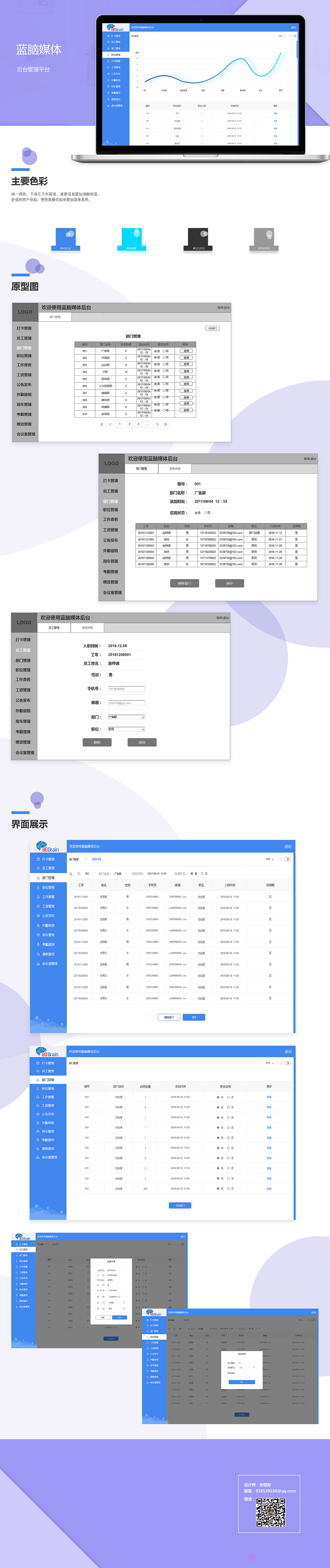330x1568 pixels.
Task: Click the QR code in the footer
Action: tap(271, 1512)
